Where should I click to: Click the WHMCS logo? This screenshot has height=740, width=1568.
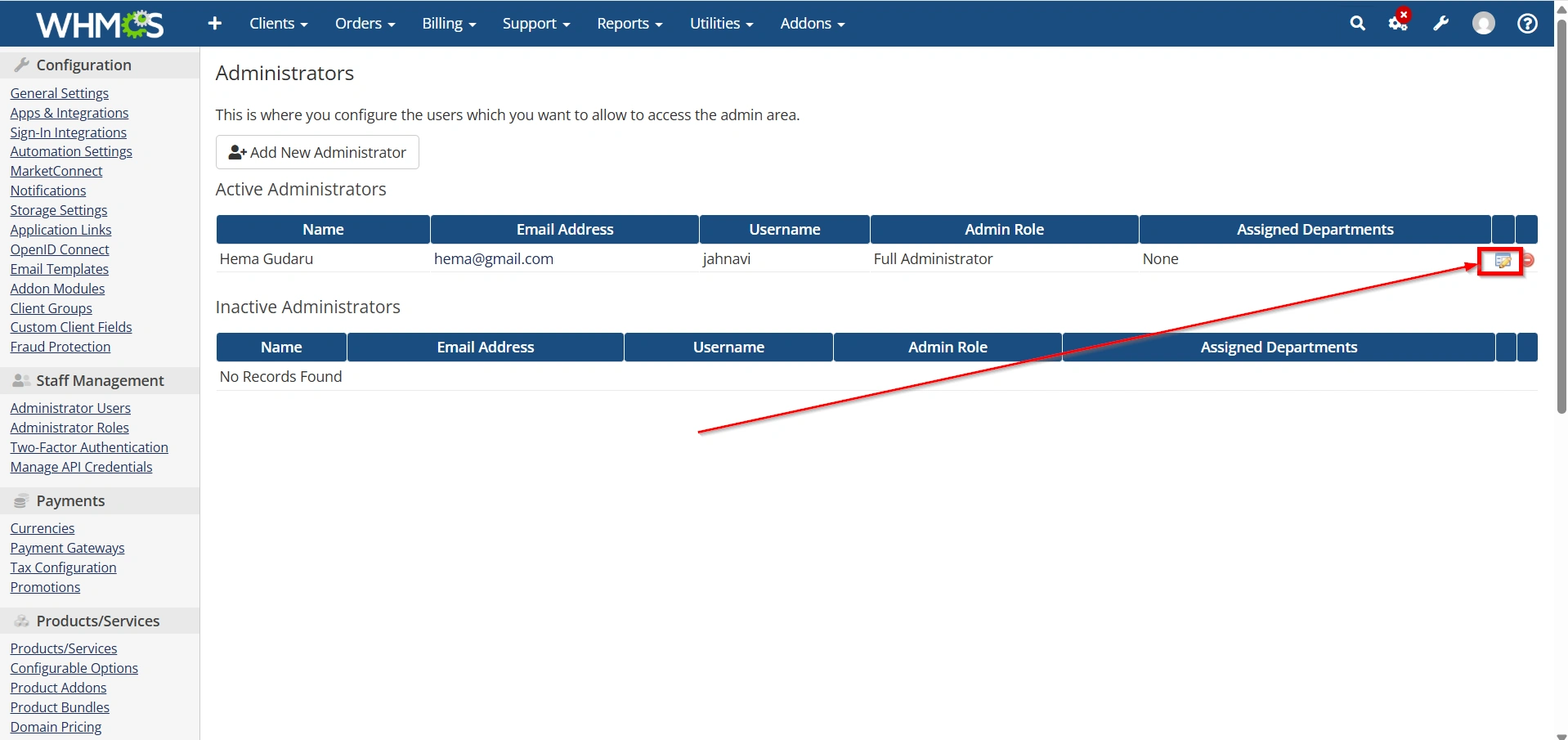(x=100, y=24)
